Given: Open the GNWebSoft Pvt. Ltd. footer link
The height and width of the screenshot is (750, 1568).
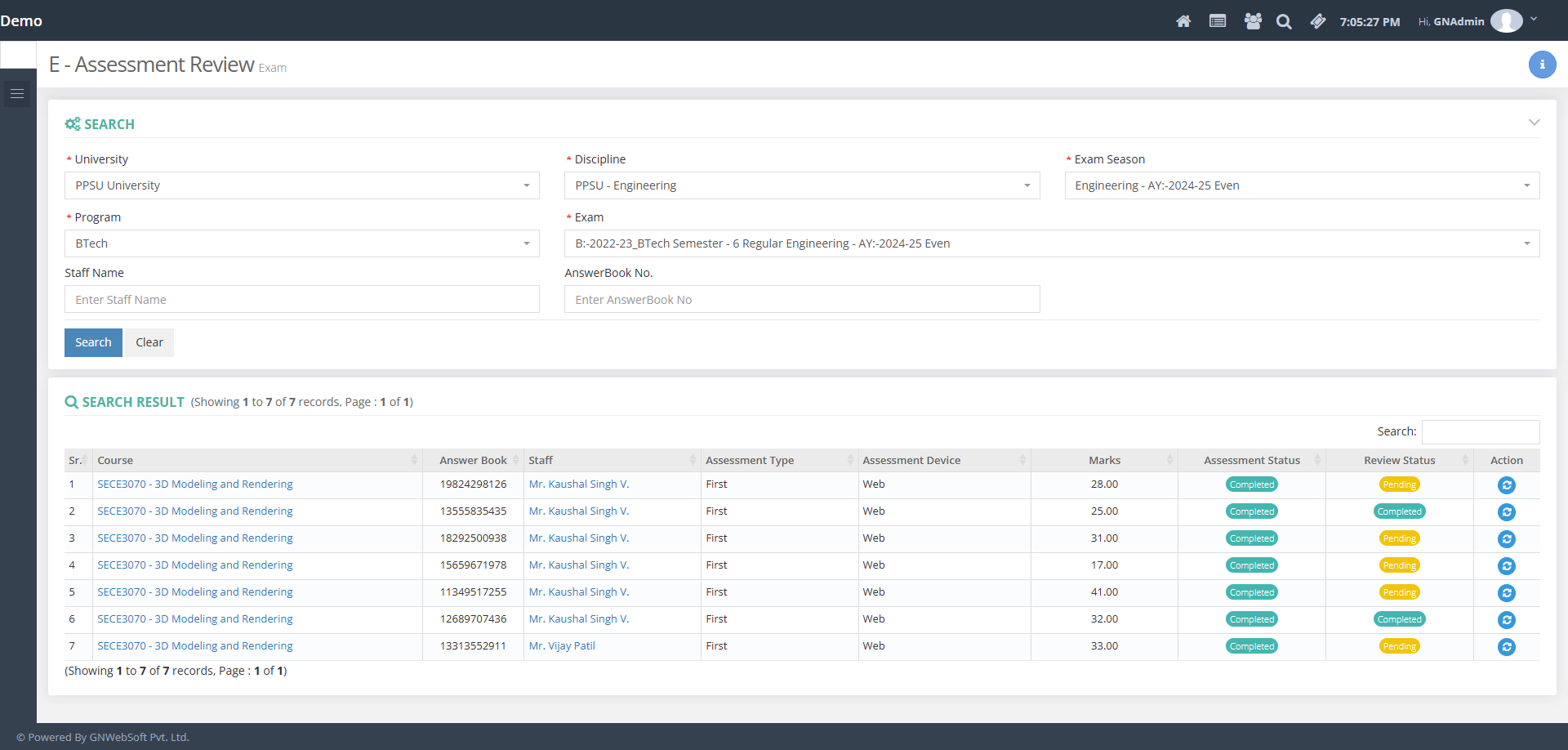Looking at the screenshot, I should [x=139, y=737].
